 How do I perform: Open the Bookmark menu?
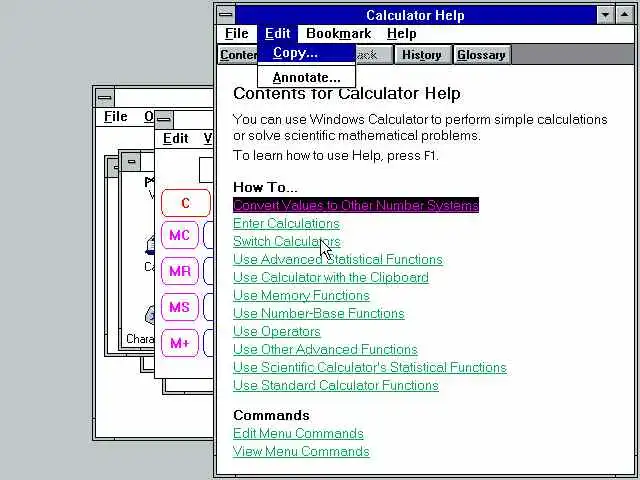(x=338, y=33)
